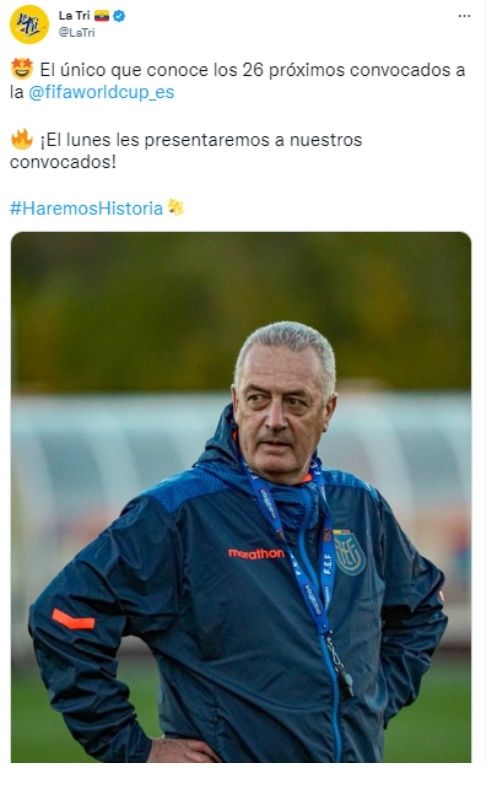Open the #HaremosHistoria hashtag
The height and width of the screenshot is (800, 500).
(x=86, y=208)
